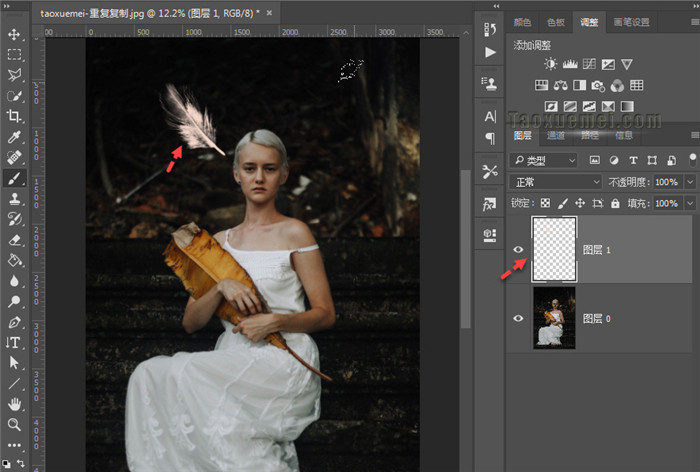Toggle type layer filter T
The image size is (700, 472).
coord(633,160)
